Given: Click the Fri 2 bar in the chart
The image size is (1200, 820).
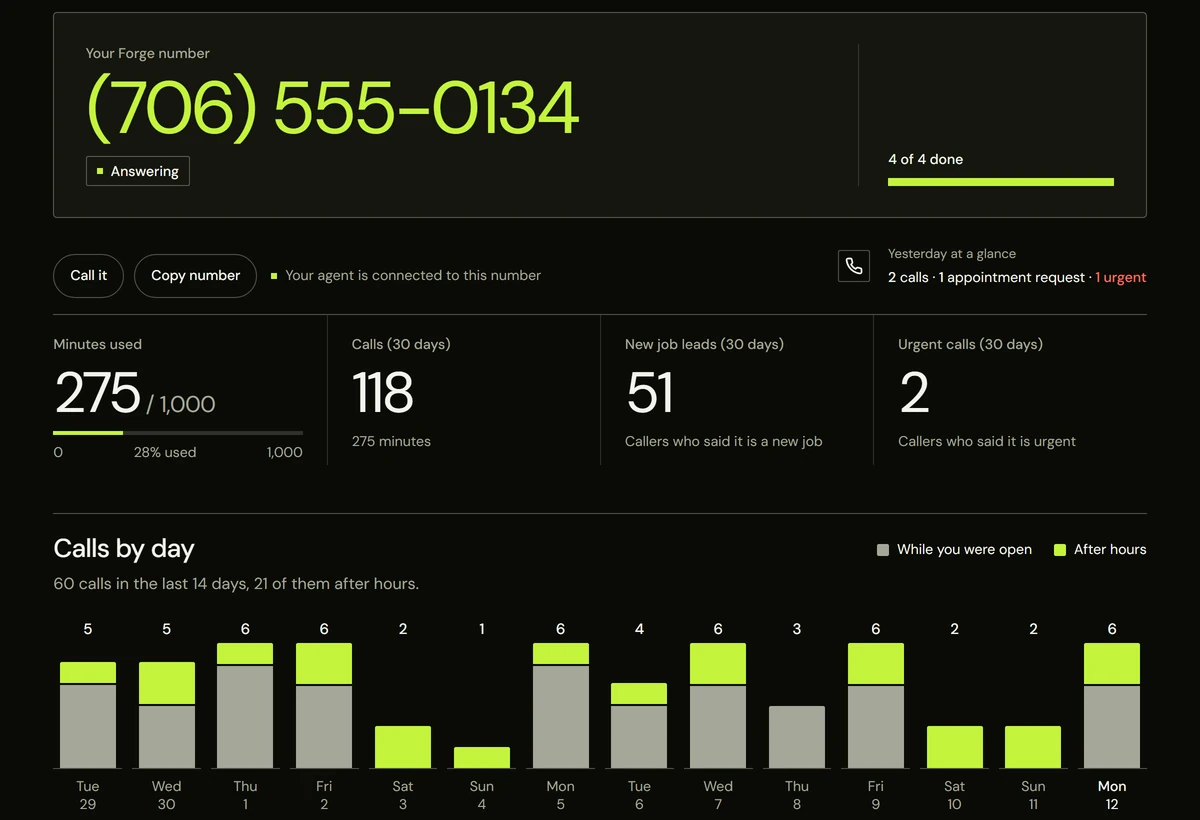Looking at the screenshot, I should (x=324, y=705).
